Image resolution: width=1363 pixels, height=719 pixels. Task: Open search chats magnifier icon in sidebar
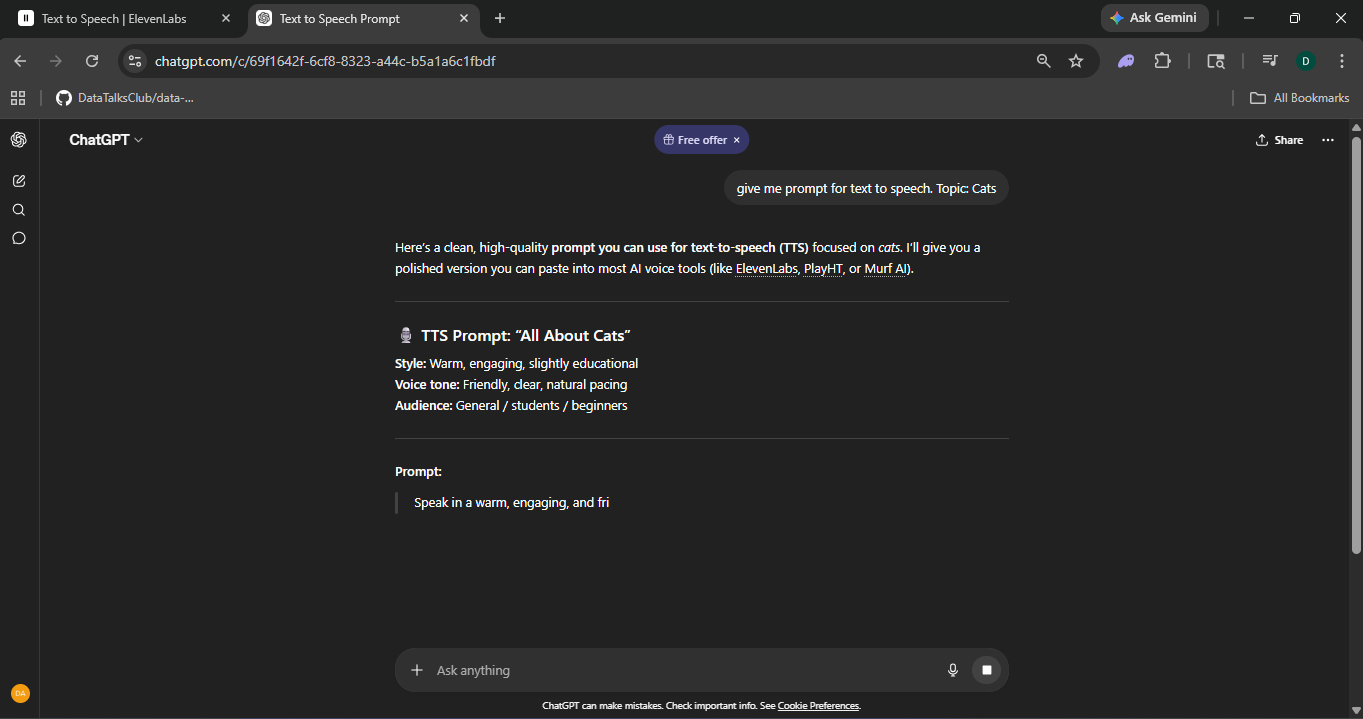(x=18, y=210)
